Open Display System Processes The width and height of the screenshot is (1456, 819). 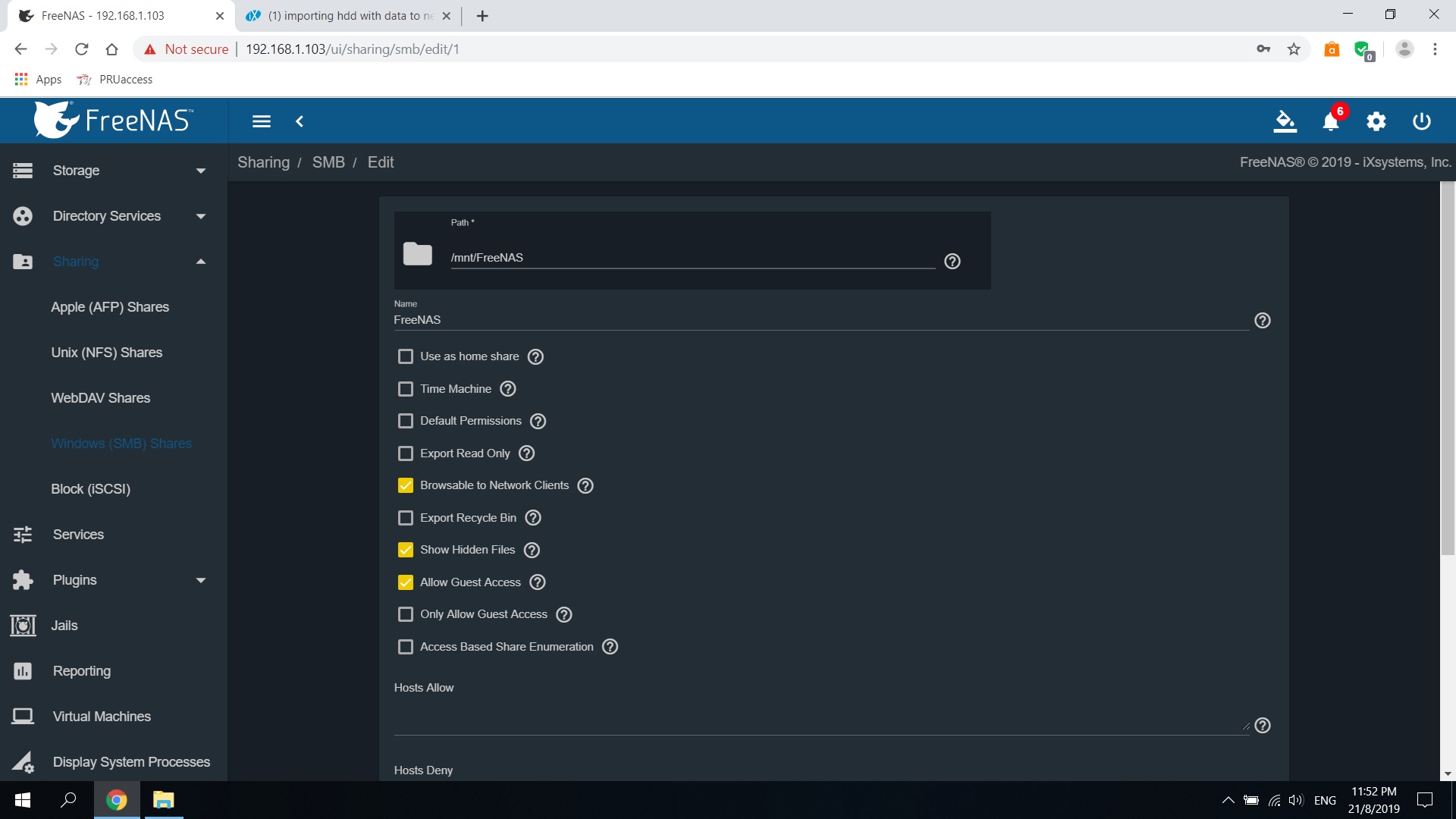tap(114, 761)
